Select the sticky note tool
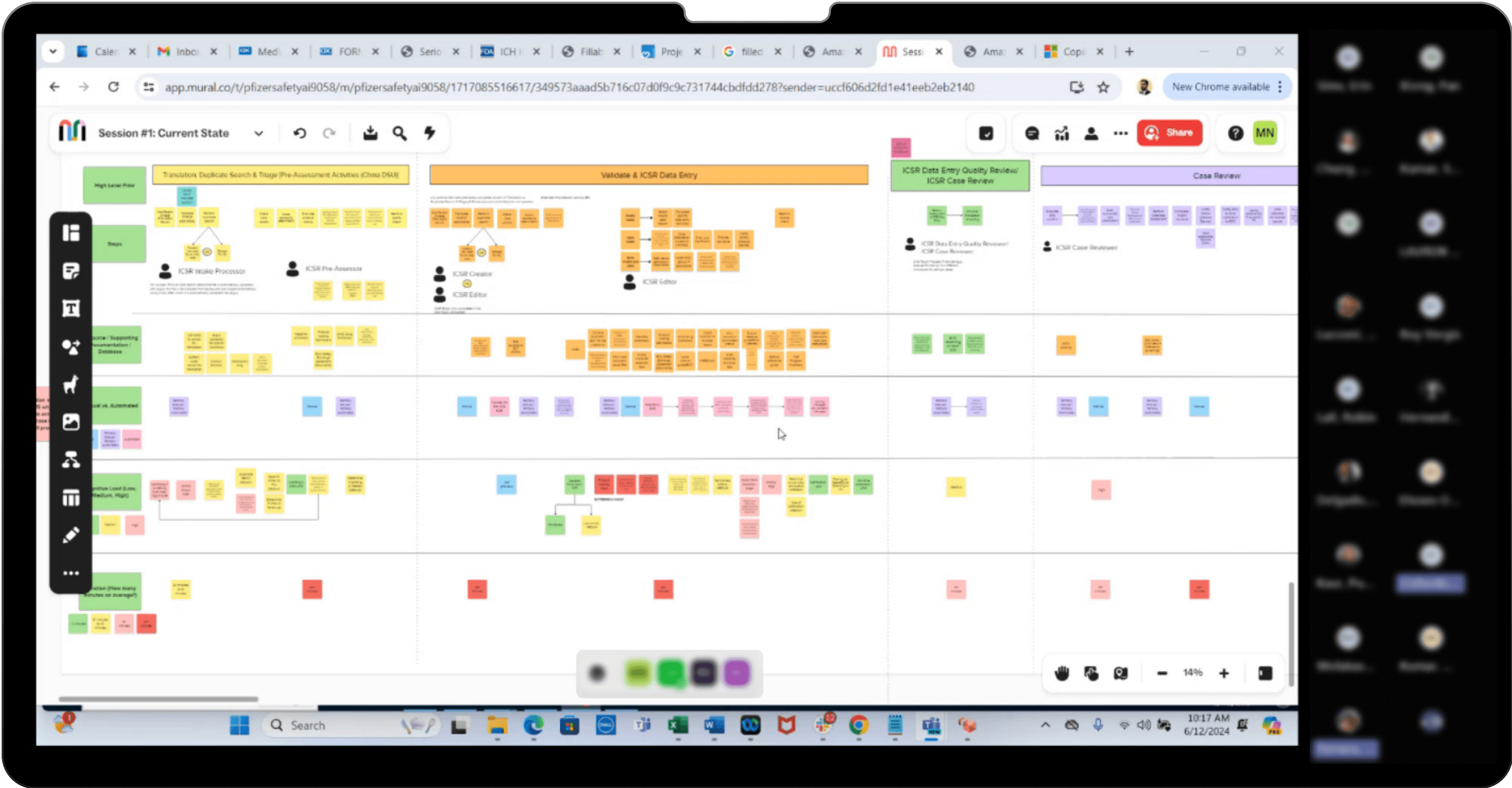Viewport: 1512px width, 788px height. tap(71, 270)
